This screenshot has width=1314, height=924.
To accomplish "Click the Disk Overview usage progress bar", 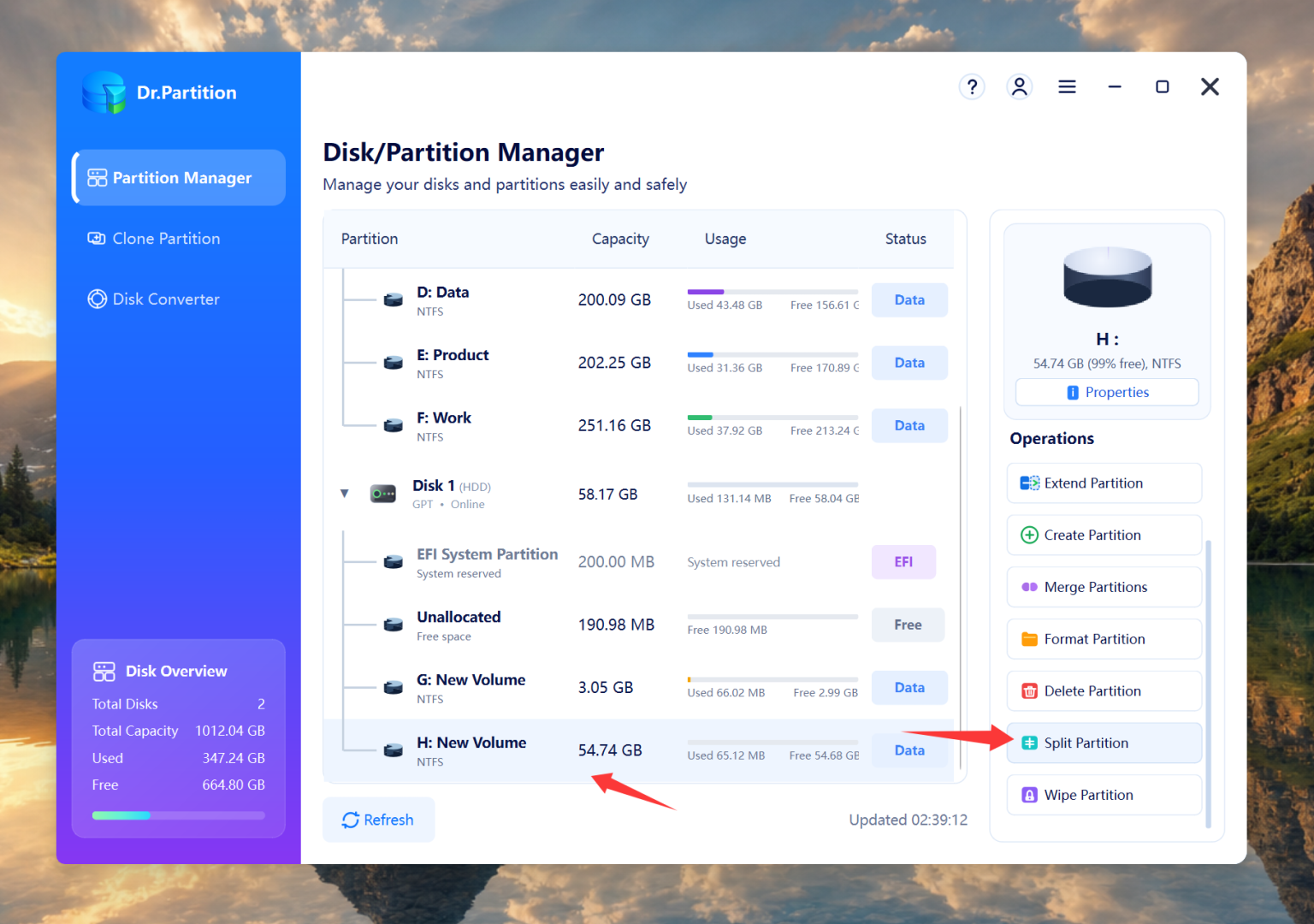I will [x=179, y=815].
